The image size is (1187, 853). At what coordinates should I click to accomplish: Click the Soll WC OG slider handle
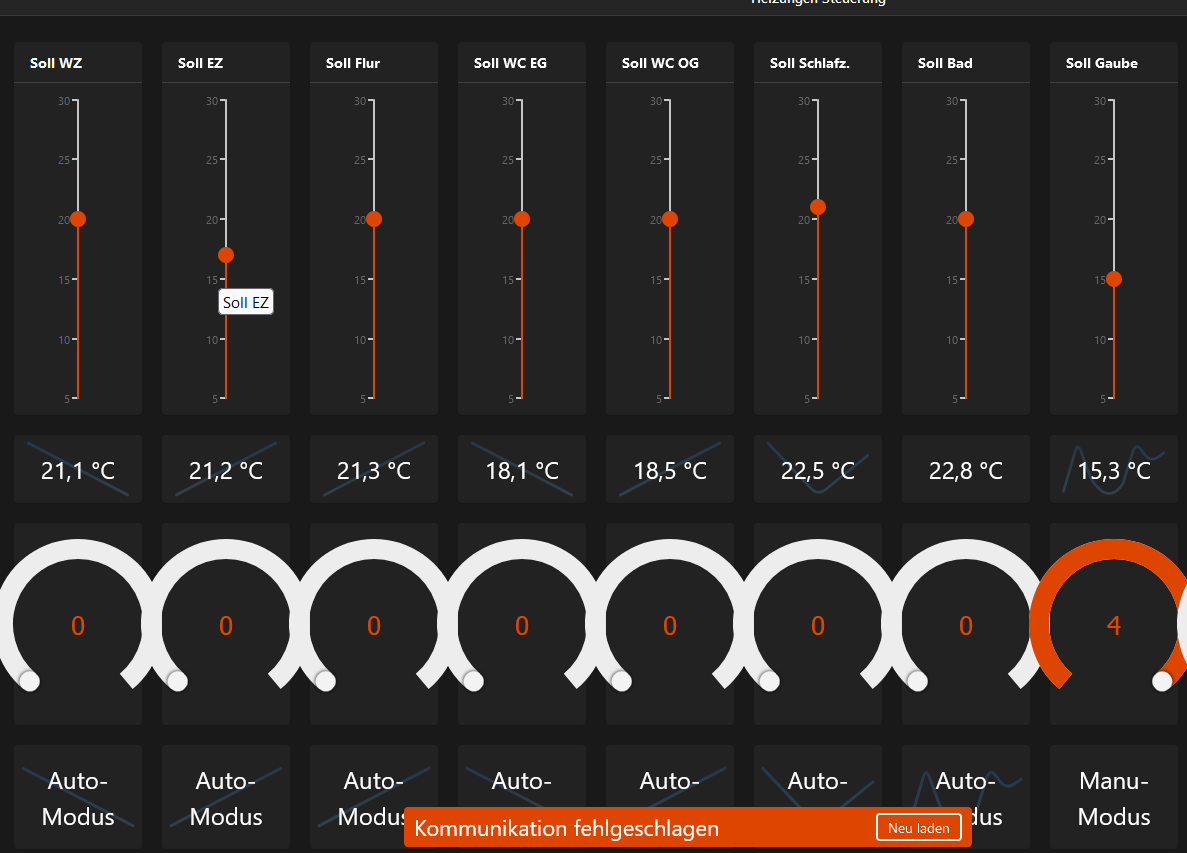pyautogui.click(x=670, y=219)
